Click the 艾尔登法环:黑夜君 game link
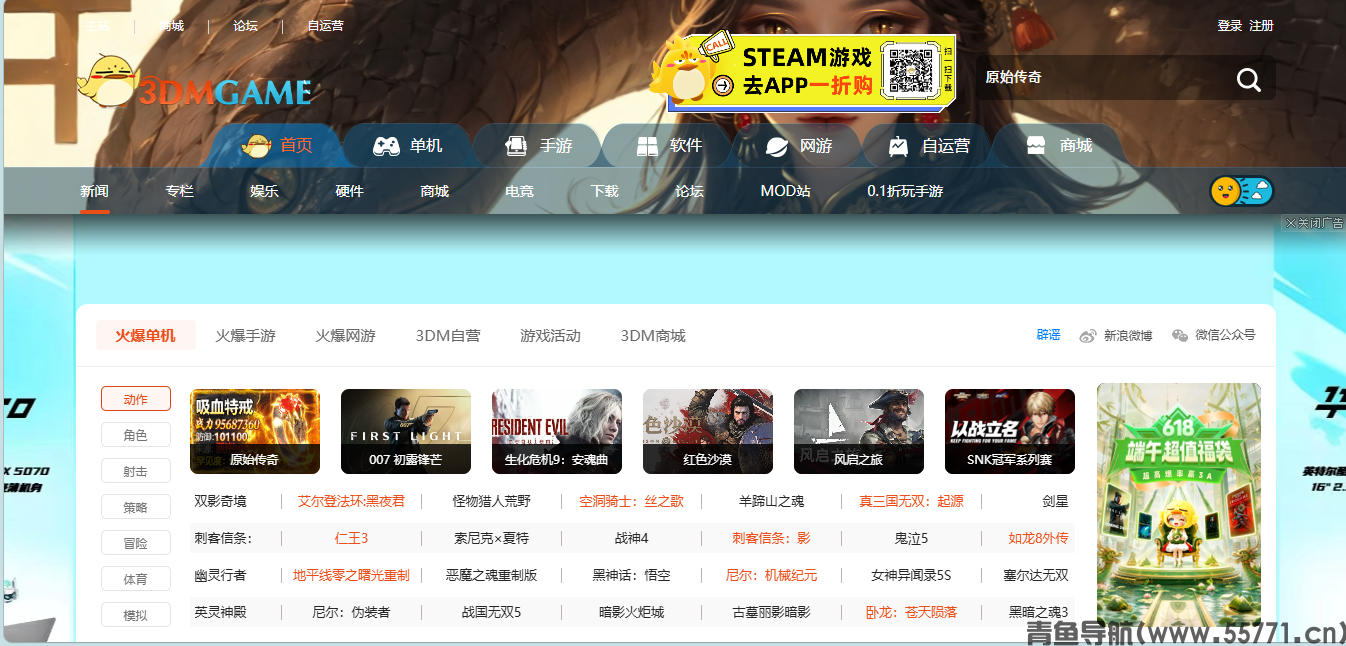 pos(351,501)
